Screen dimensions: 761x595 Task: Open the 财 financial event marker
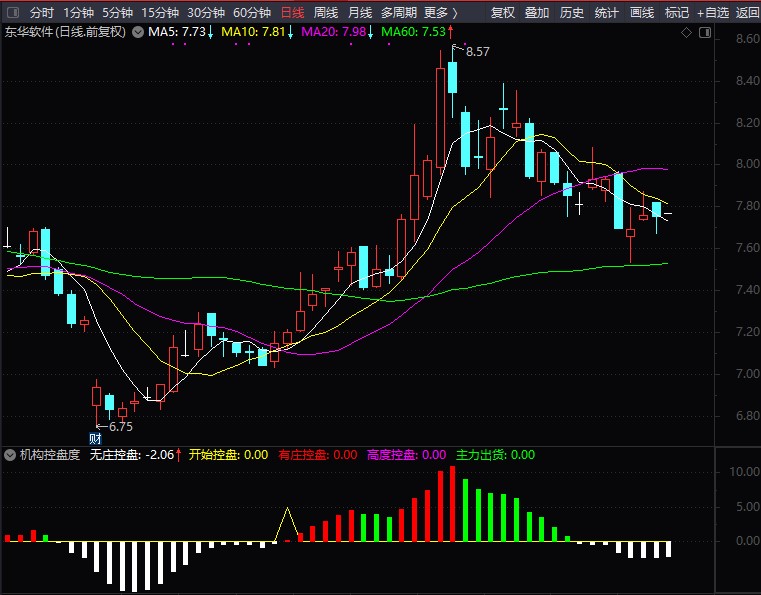pyautogui.click(x=95, y=439)
